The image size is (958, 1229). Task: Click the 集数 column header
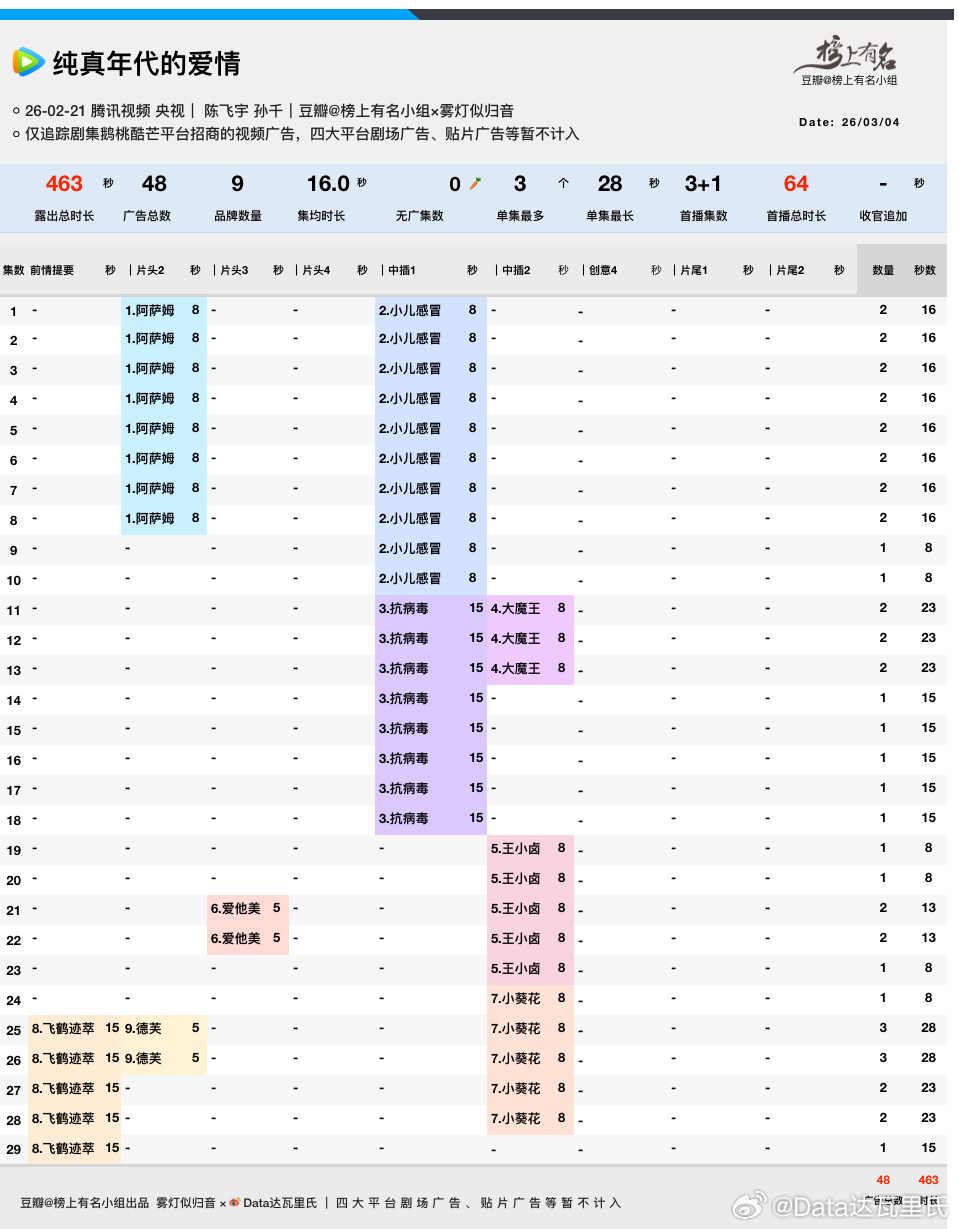click(13, 270)
